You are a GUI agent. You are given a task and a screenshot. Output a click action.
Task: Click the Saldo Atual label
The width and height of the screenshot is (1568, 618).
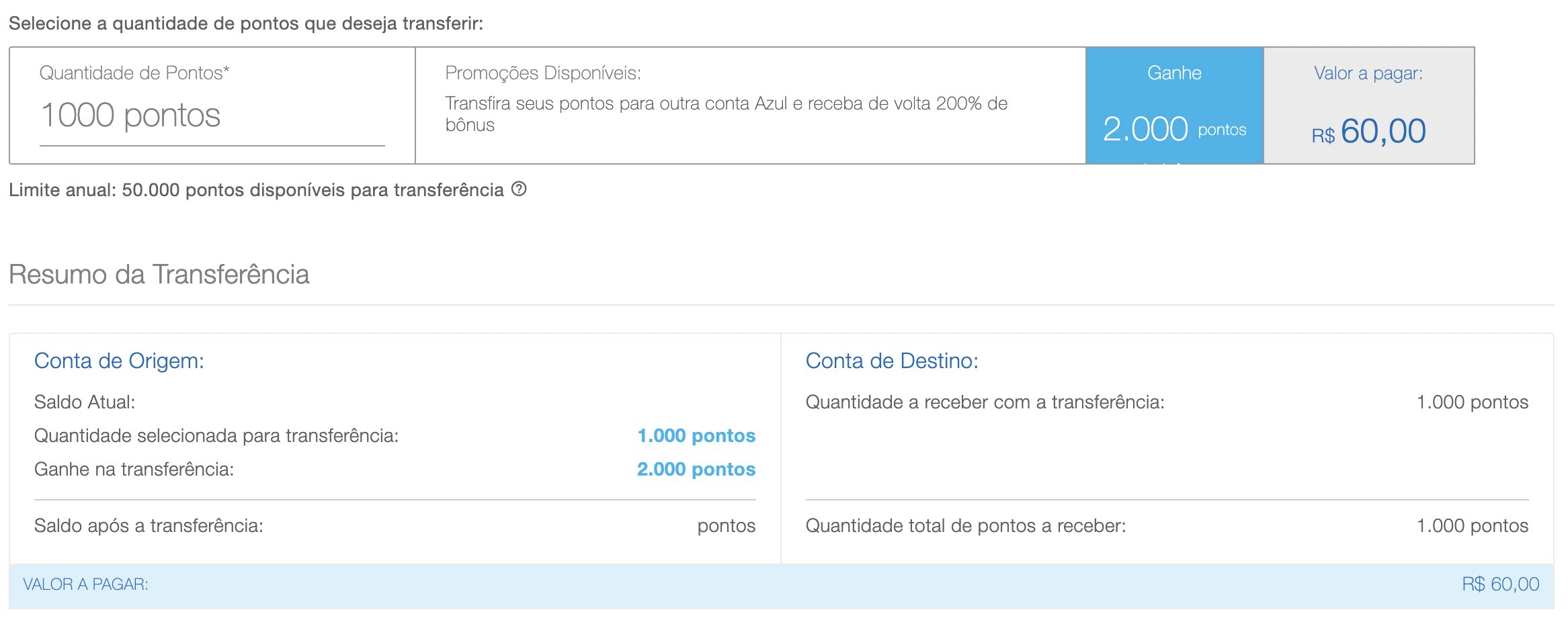pyautogui.click(x=85, y=402)
